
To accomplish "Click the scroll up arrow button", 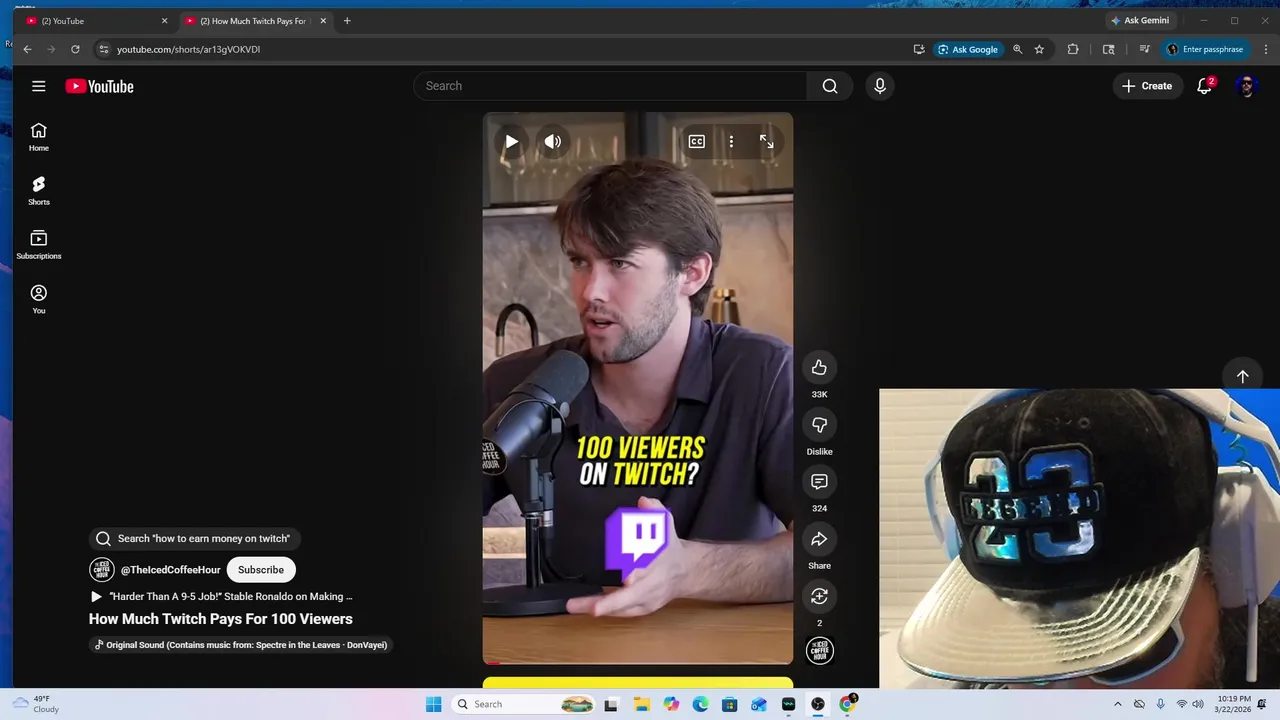I will pyautogui.click(x=1242, y=376).
